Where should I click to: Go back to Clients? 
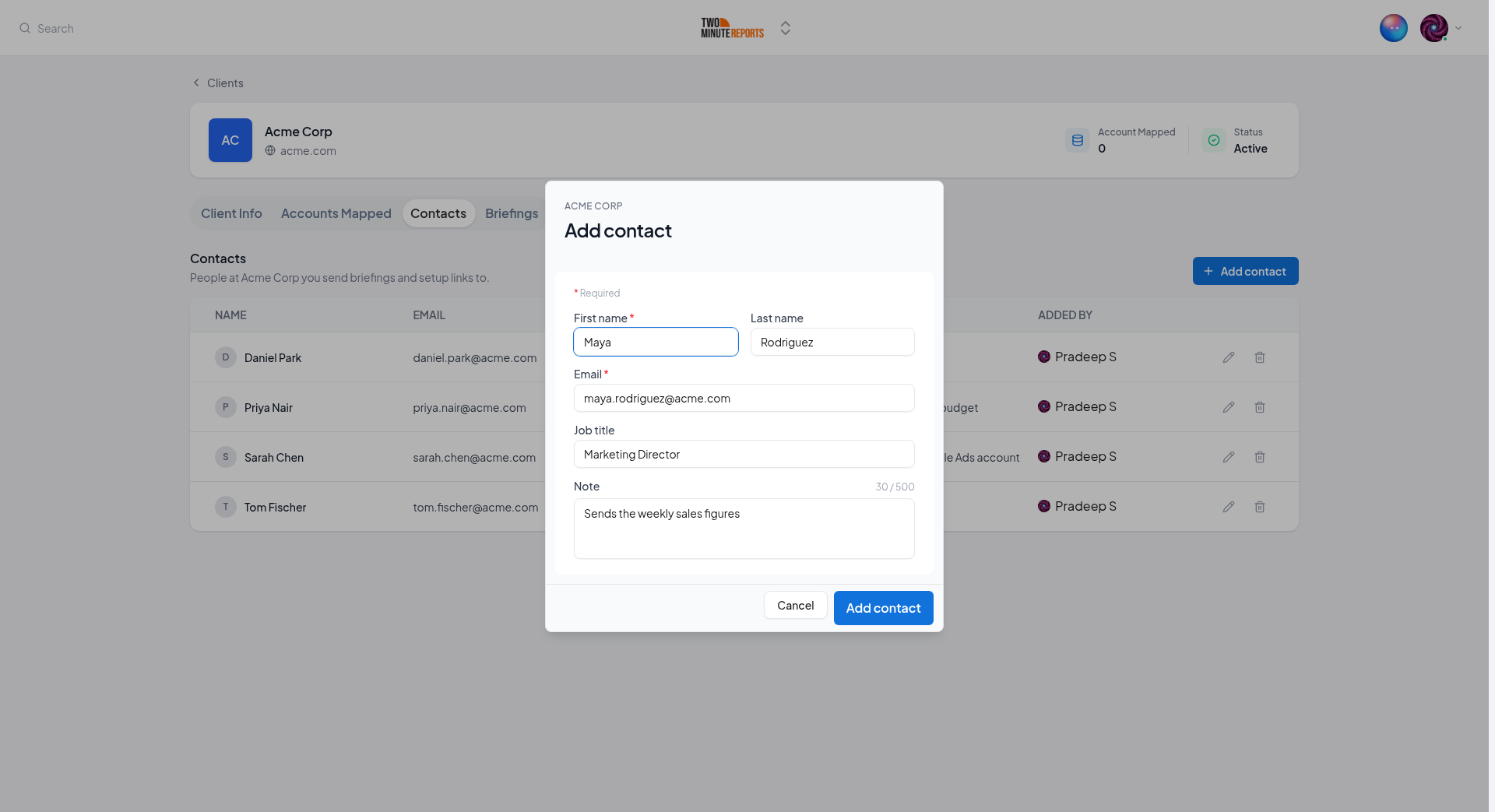point(218,83)
